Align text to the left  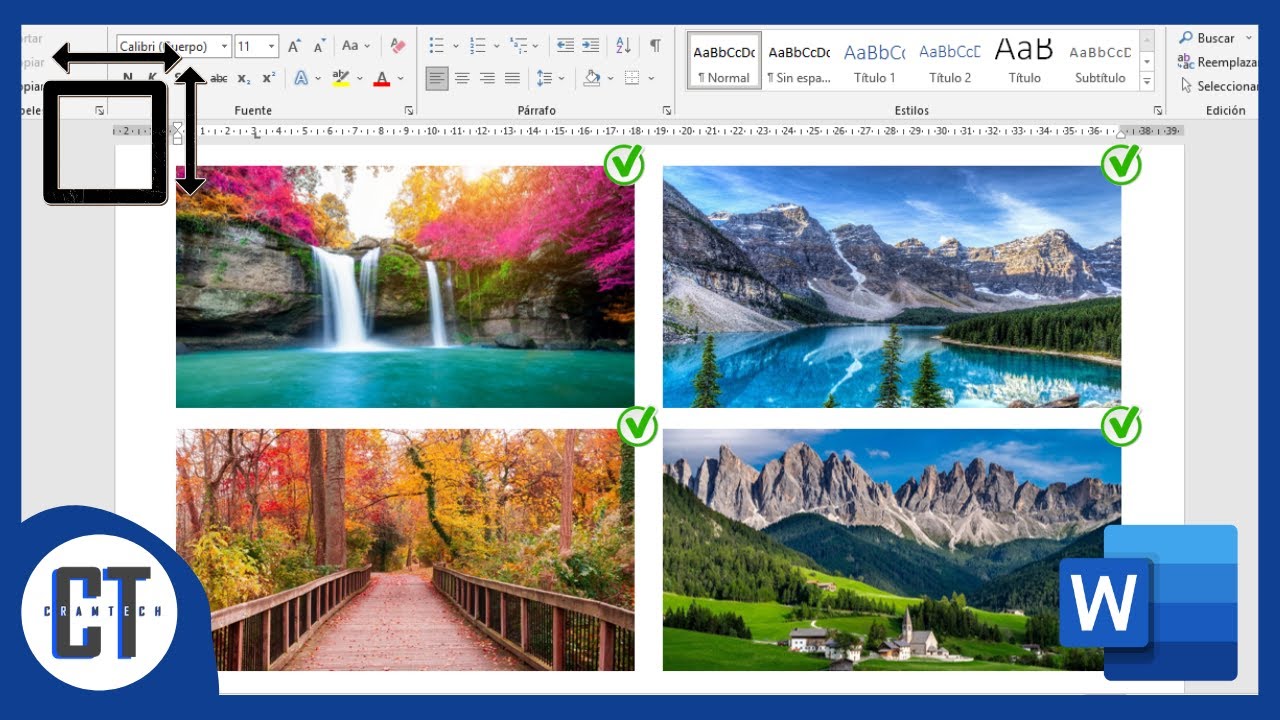(437, 78)
